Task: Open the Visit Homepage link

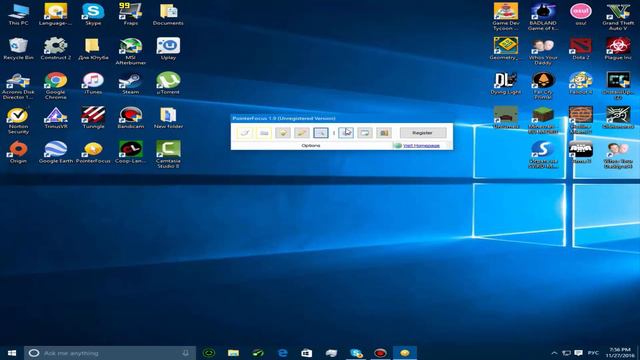Action: (421, 145)
